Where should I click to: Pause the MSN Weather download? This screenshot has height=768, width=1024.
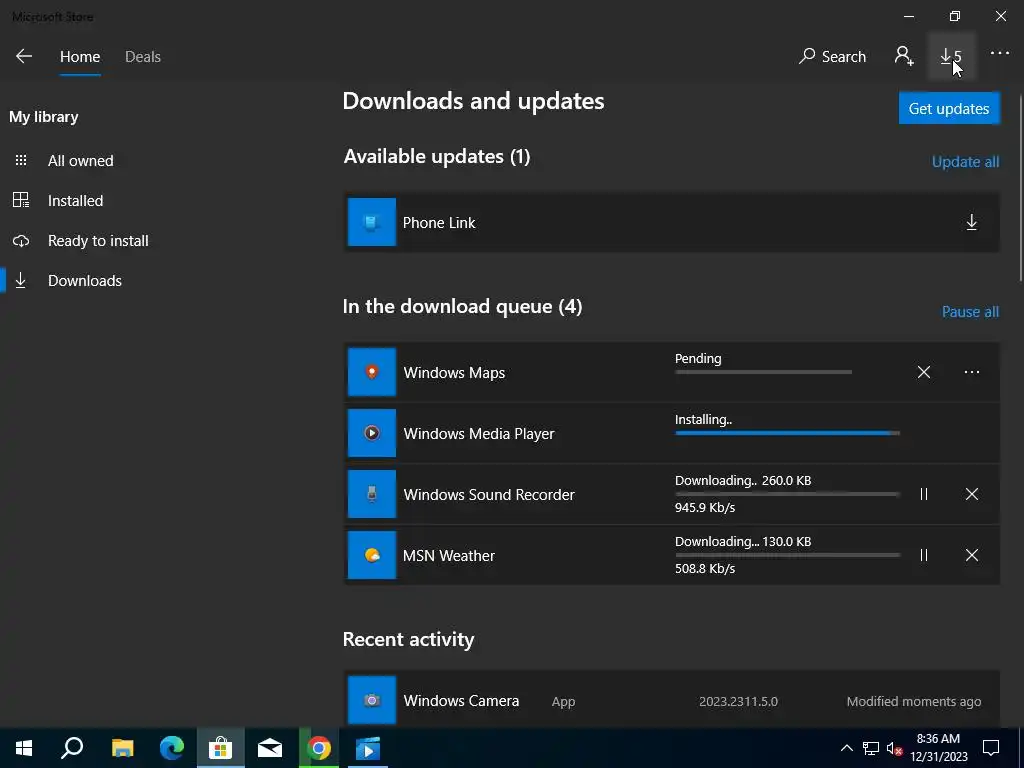click(923, 555)
